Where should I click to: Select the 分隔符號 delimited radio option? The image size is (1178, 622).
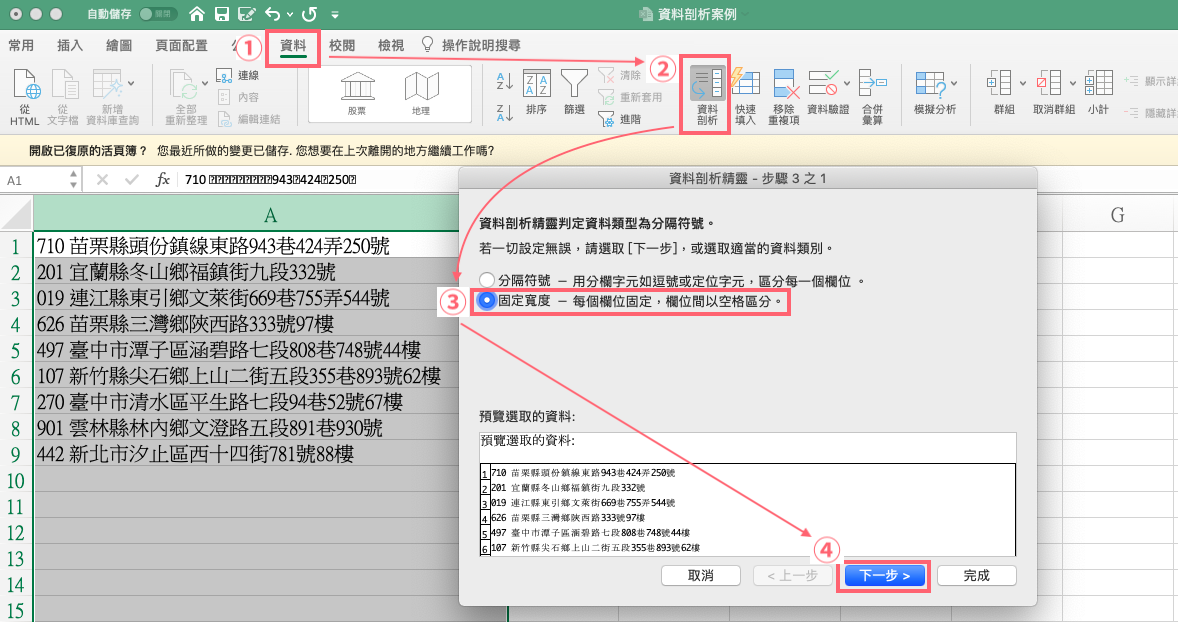pos(487,280)
